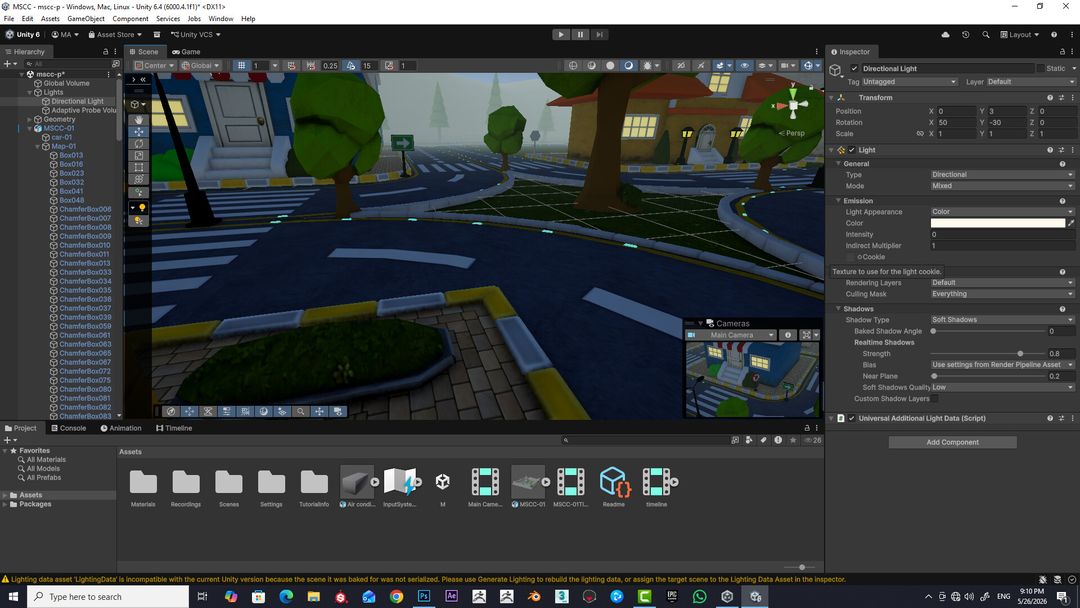The image size is (1080, 608).
Task: Open the Shadow Type dropdown
Action: pyautogui.click(x=1002, y=320)
